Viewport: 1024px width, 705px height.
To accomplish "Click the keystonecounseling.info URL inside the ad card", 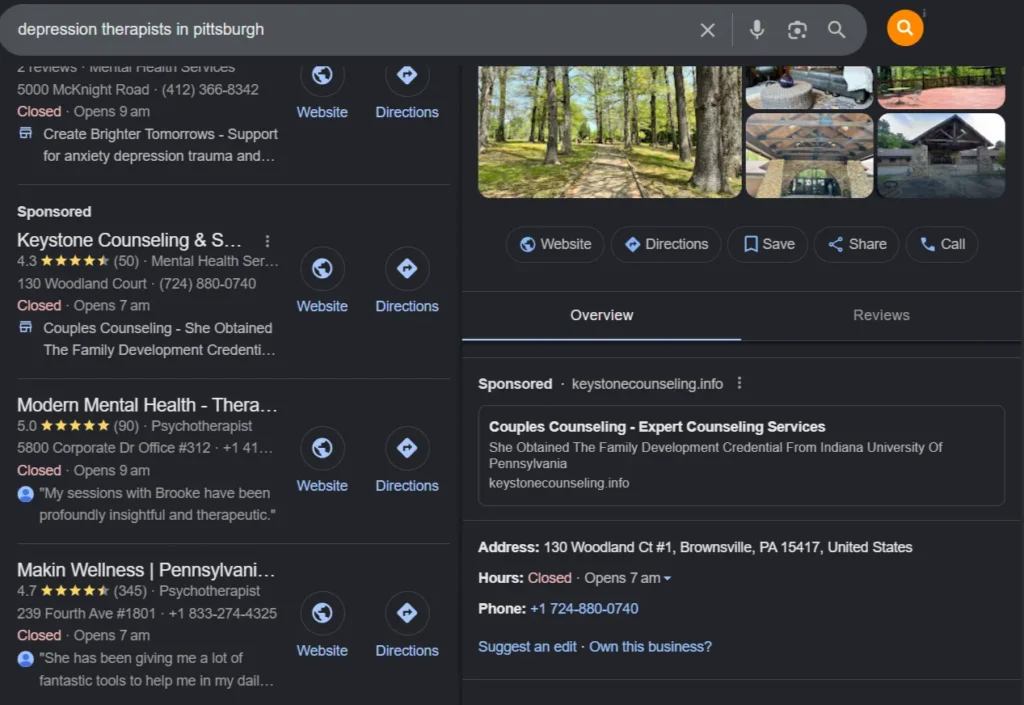I will [559, 483].
